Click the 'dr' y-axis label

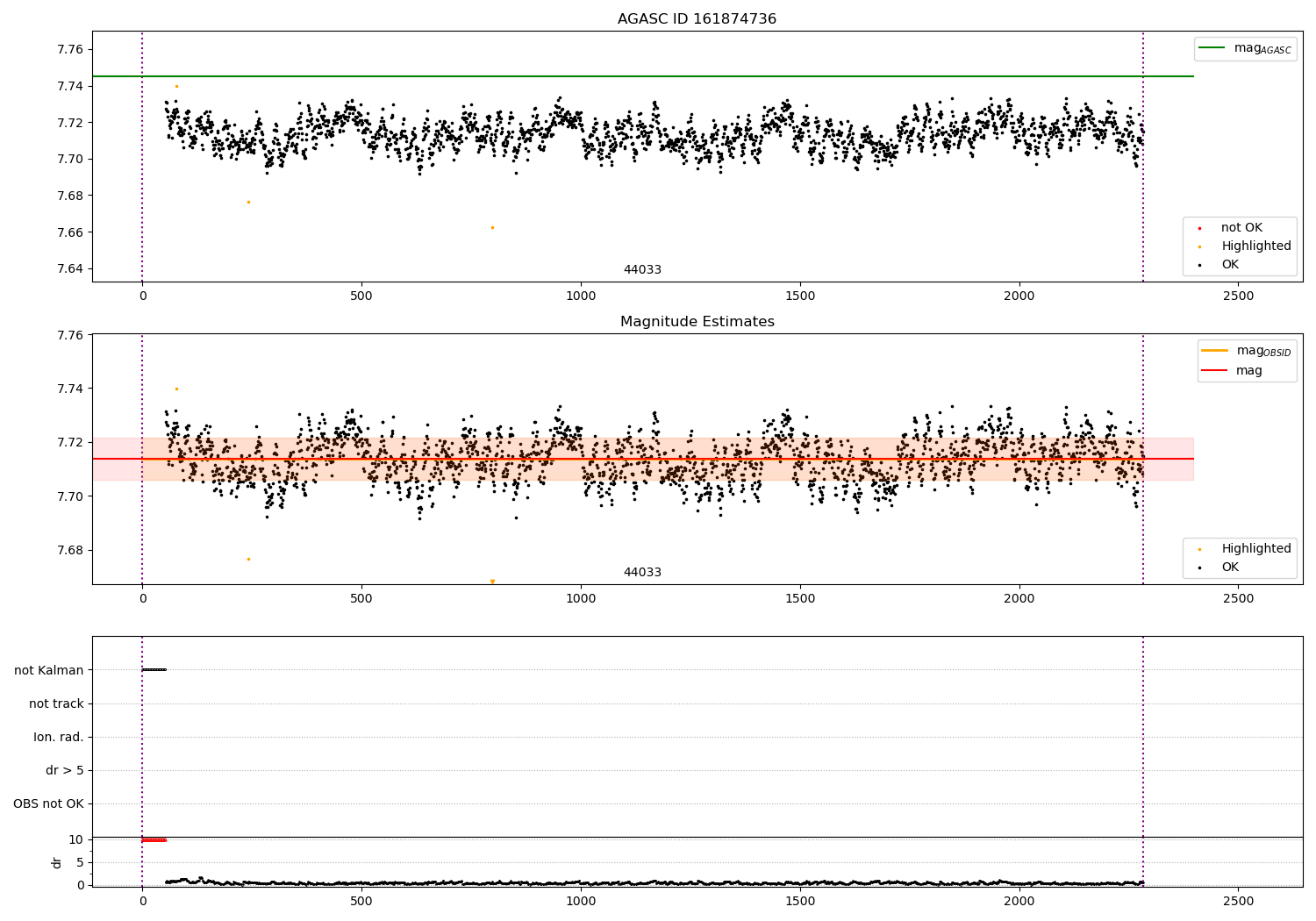click(x=57, y=862)
